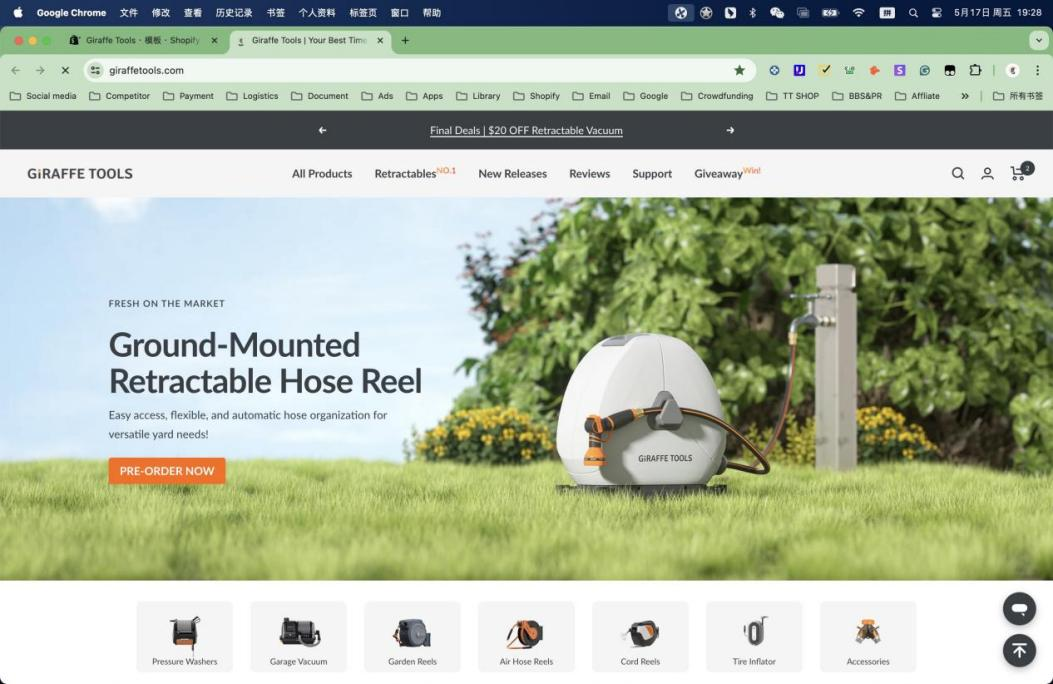Open WeChat icon in menu bar
The width and height of the screenshot is (1053, 684).
[x=777, y=13]
